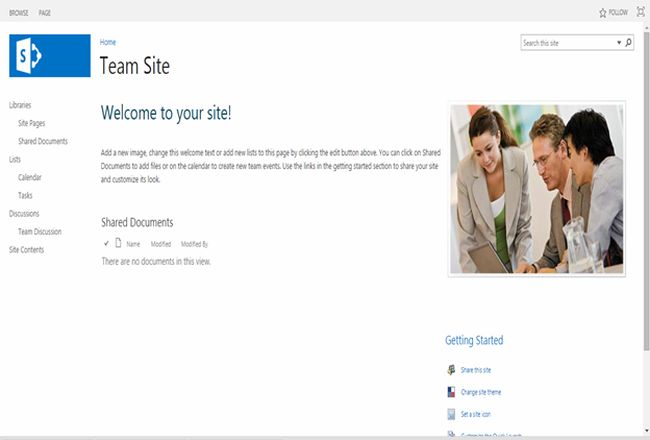Click the Set a site icon link
This screenshot has width=650, height=440.
[x=475, y=414]
